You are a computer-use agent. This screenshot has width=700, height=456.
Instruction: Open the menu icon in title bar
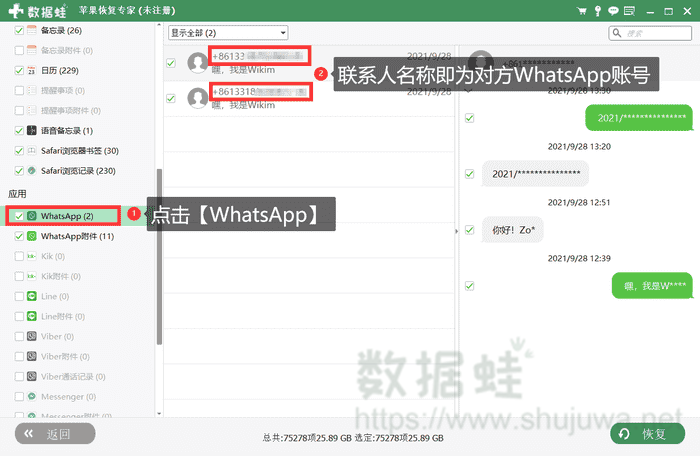click(629, 11)
